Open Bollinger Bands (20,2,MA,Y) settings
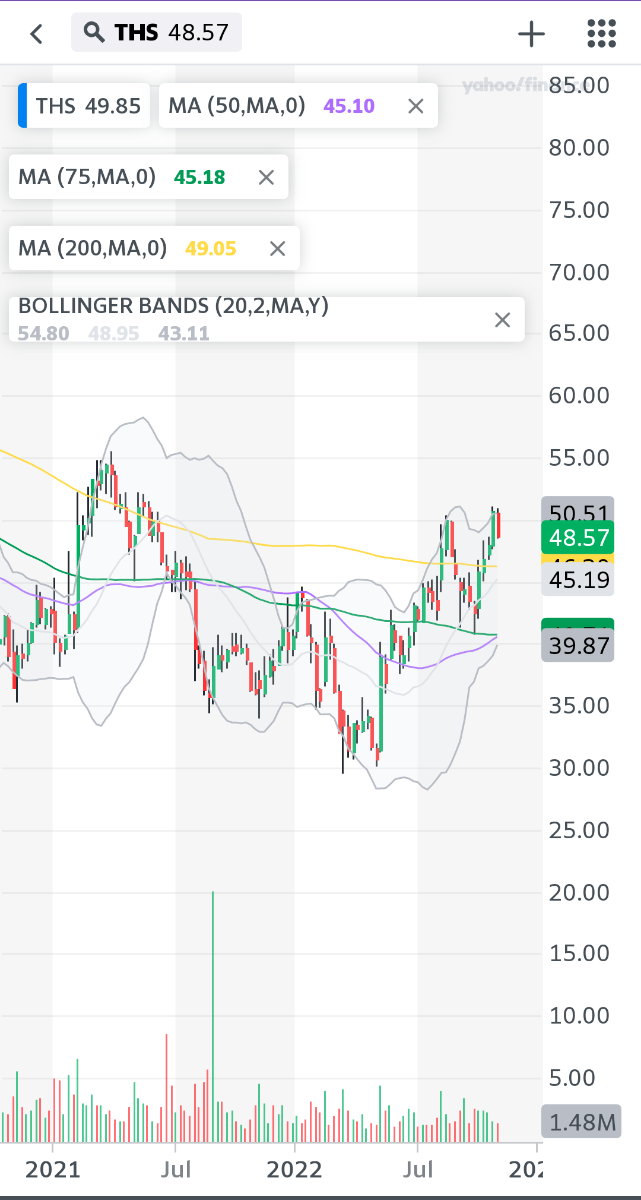Viewport: 641px width, 1200px height. click(x=173, y=306)
